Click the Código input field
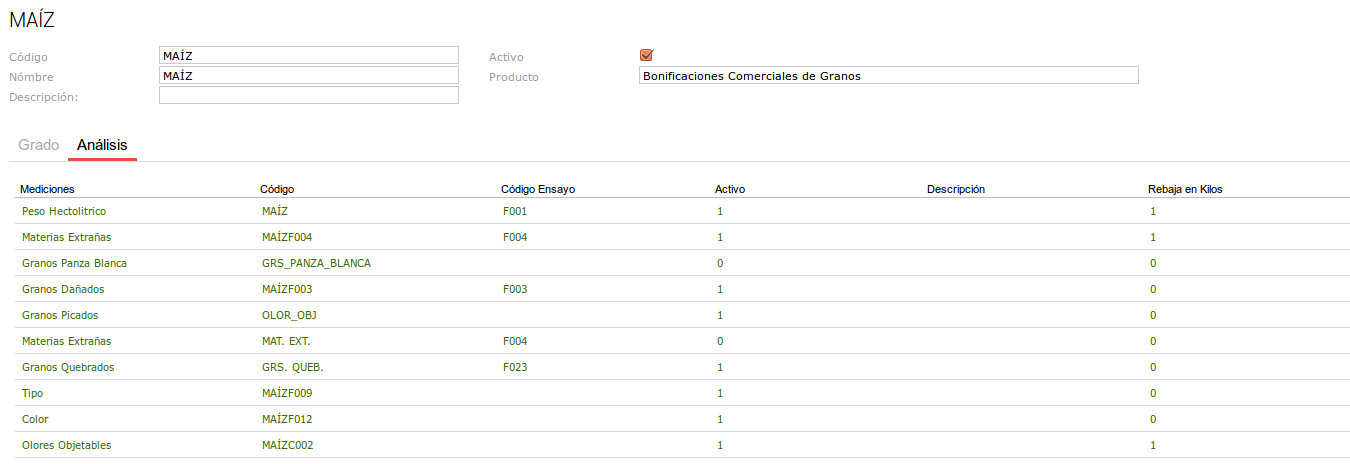This screenshot has height=464, width=1350. [x=308, y=56]
